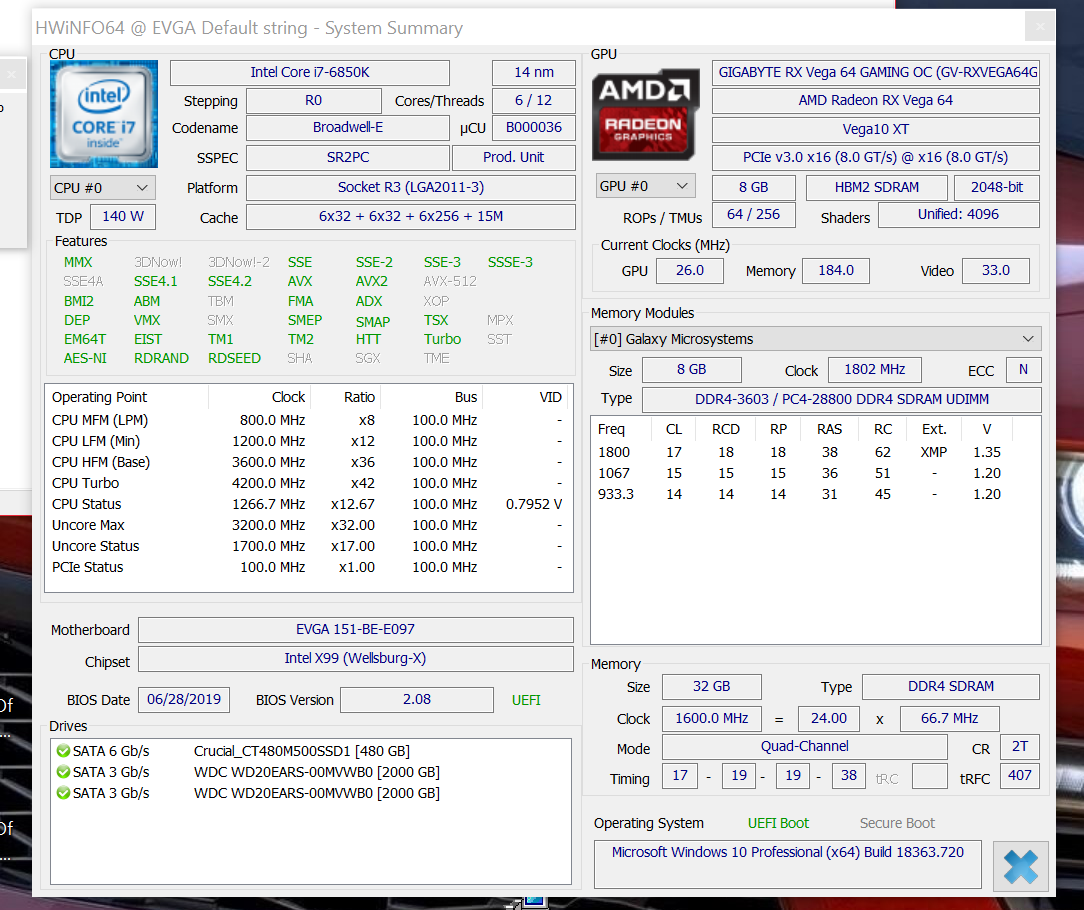
Task: Click the 0.7952 V VID value
Action: pos(534,504)
